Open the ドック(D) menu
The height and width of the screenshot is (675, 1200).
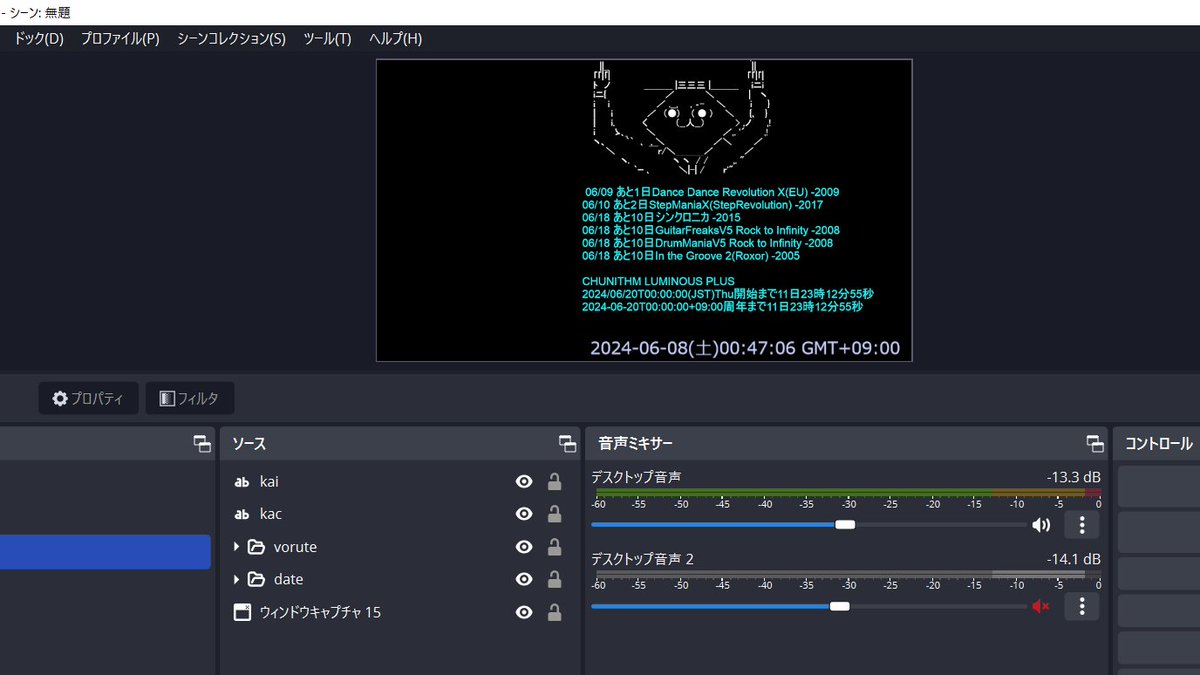click(38, 39)
